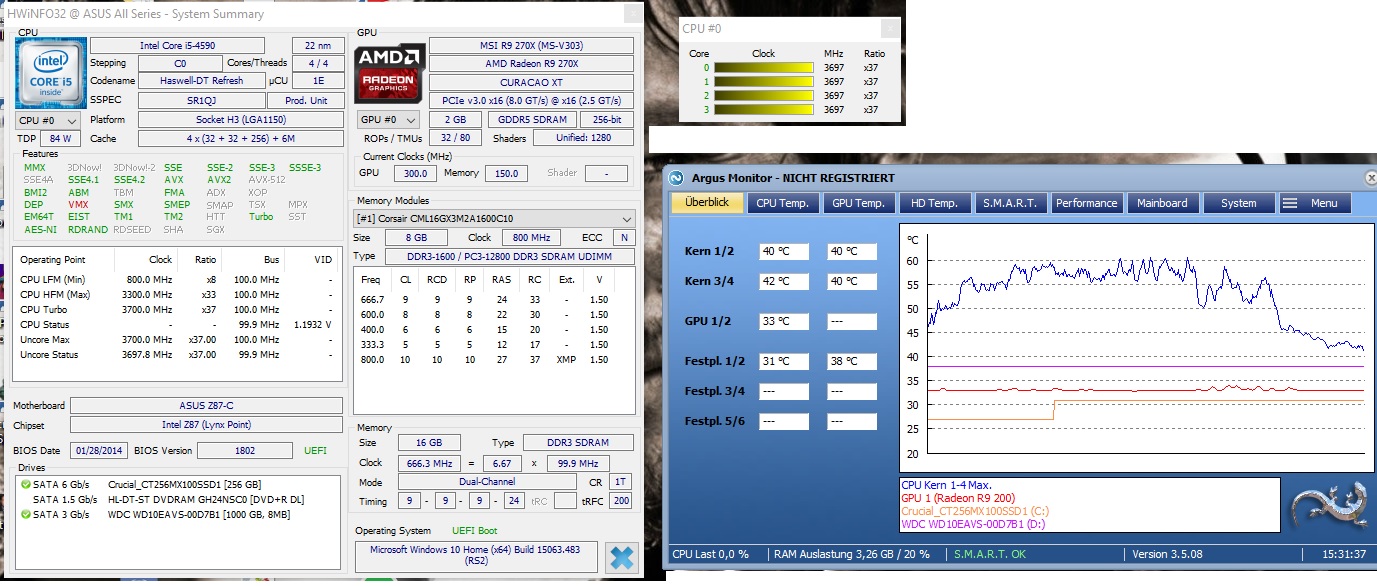Click the Crucial SSD status checkmark
The height and width of the screenshot is (586, 1377).
tap(26, 484)
